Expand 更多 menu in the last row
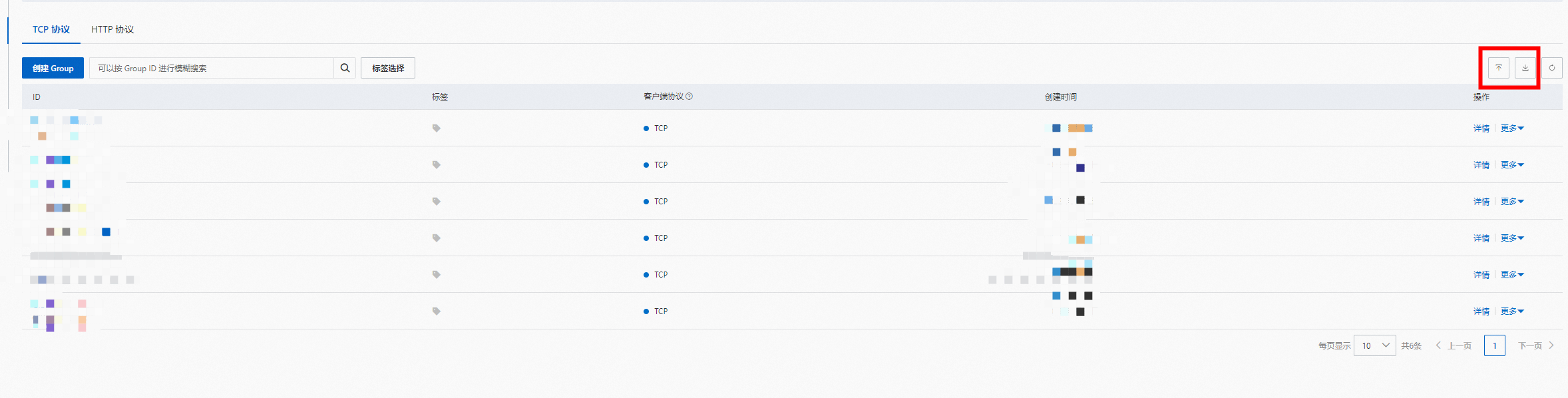 pyautogui.click(x=1511, y=311)
